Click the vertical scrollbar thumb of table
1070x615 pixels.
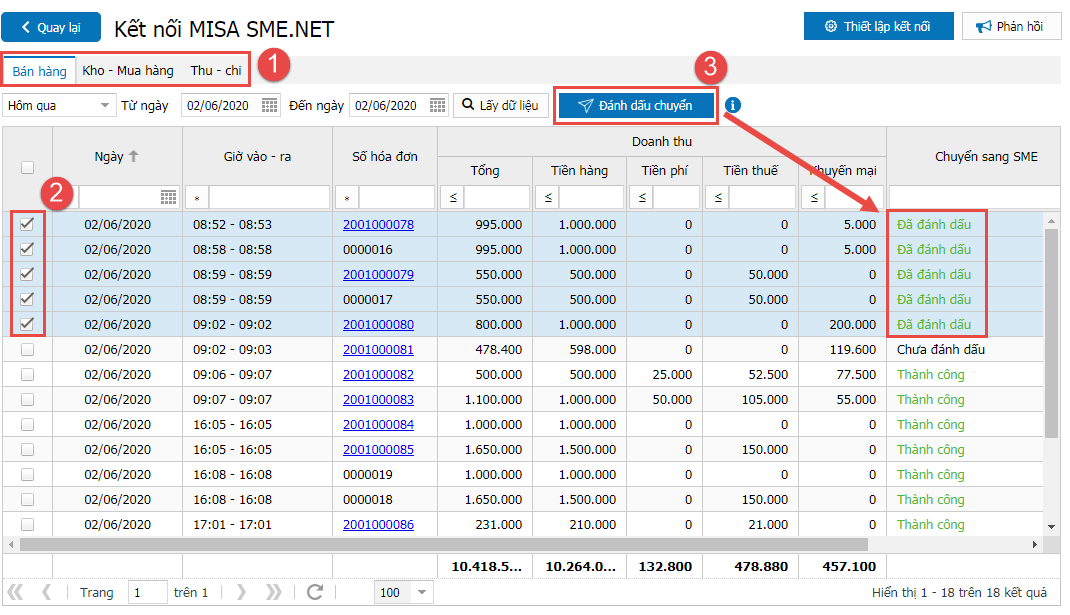point(1052,332)
